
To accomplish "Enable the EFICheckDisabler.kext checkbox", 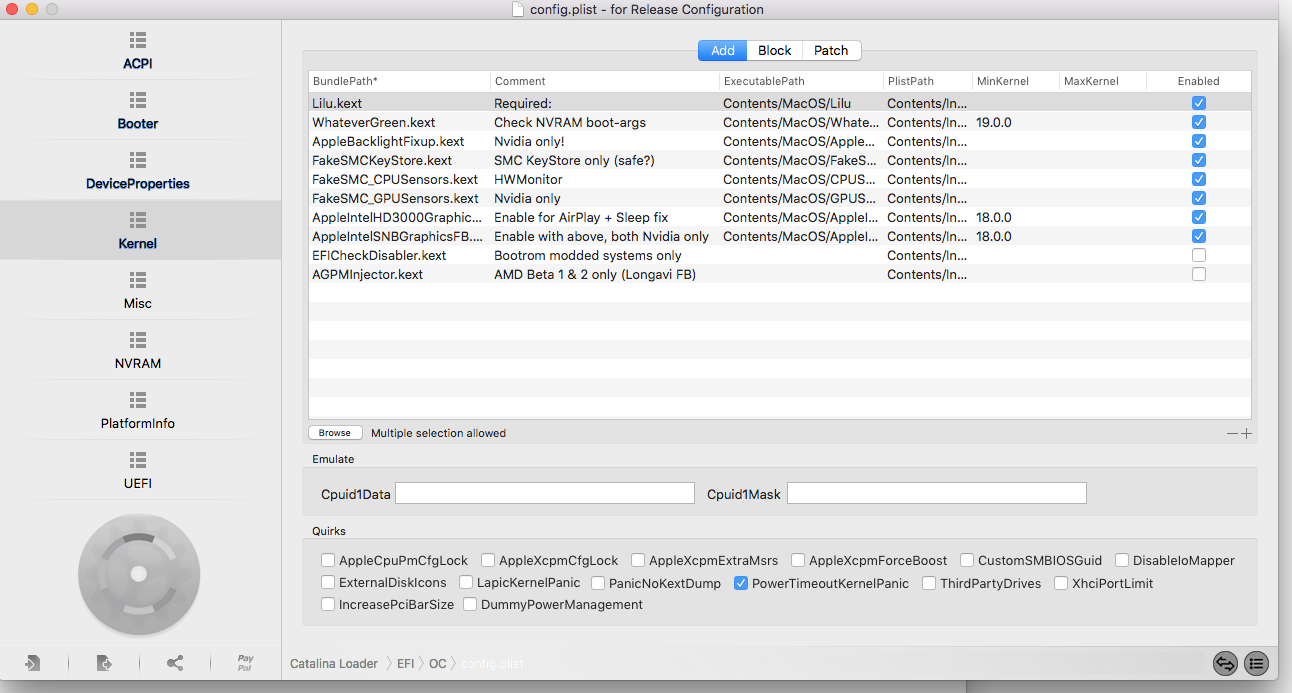I will click(1199, 255).
